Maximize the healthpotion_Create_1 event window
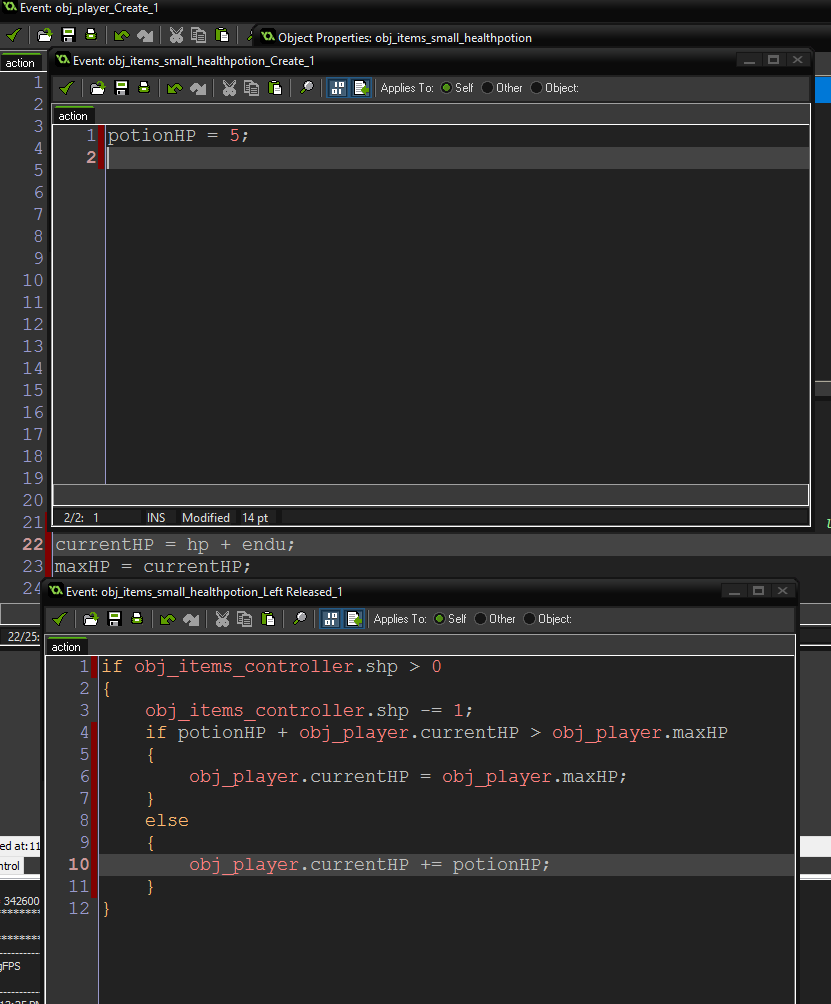Viewport: 831px width, 1004px height. (773, 60)
